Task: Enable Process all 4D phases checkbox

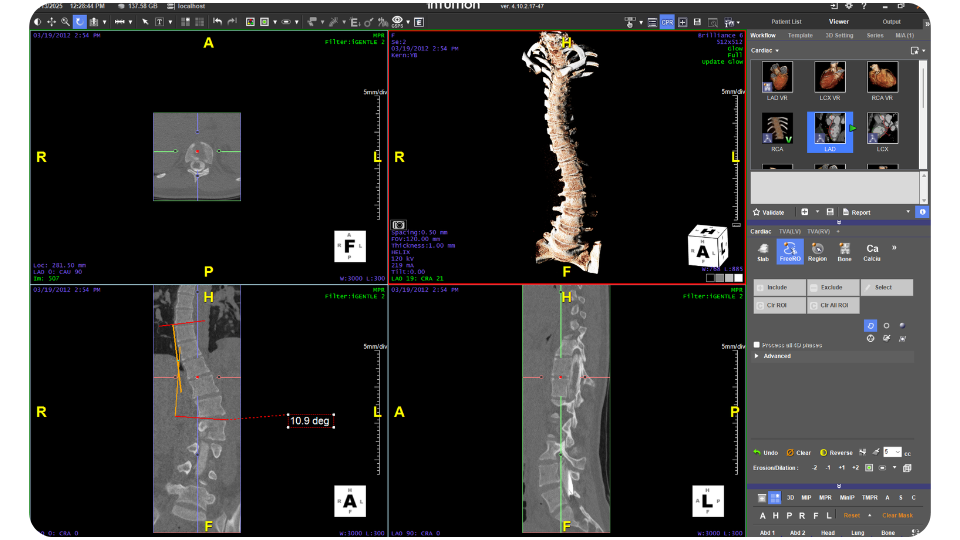Action: click(757, 344)
